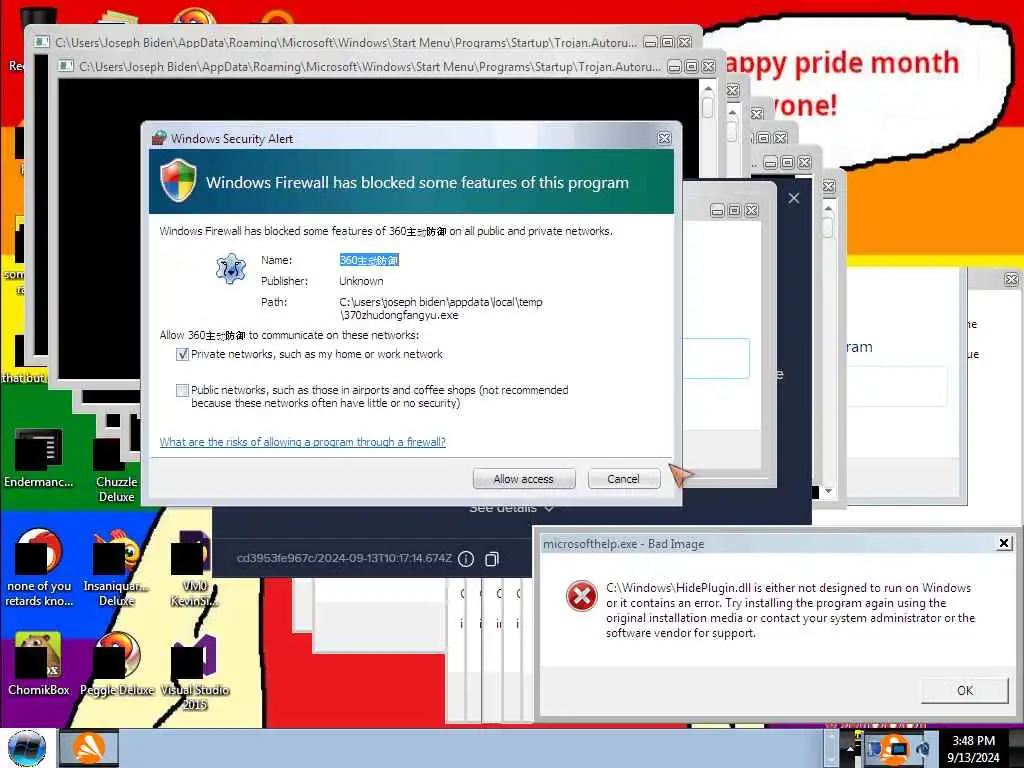Cancel the Windows Security Alert dialog
Viewport: 1024px width, 768px height.
pyautogui.click(x=624, y=479)
